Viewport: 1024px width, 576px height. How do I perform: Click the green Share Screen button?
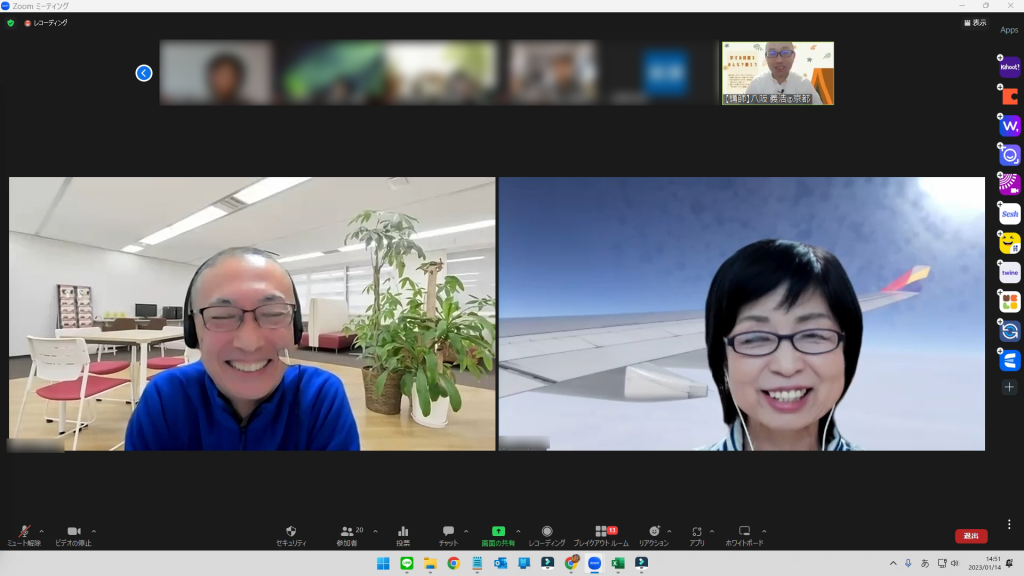click(x=498, y=535)
